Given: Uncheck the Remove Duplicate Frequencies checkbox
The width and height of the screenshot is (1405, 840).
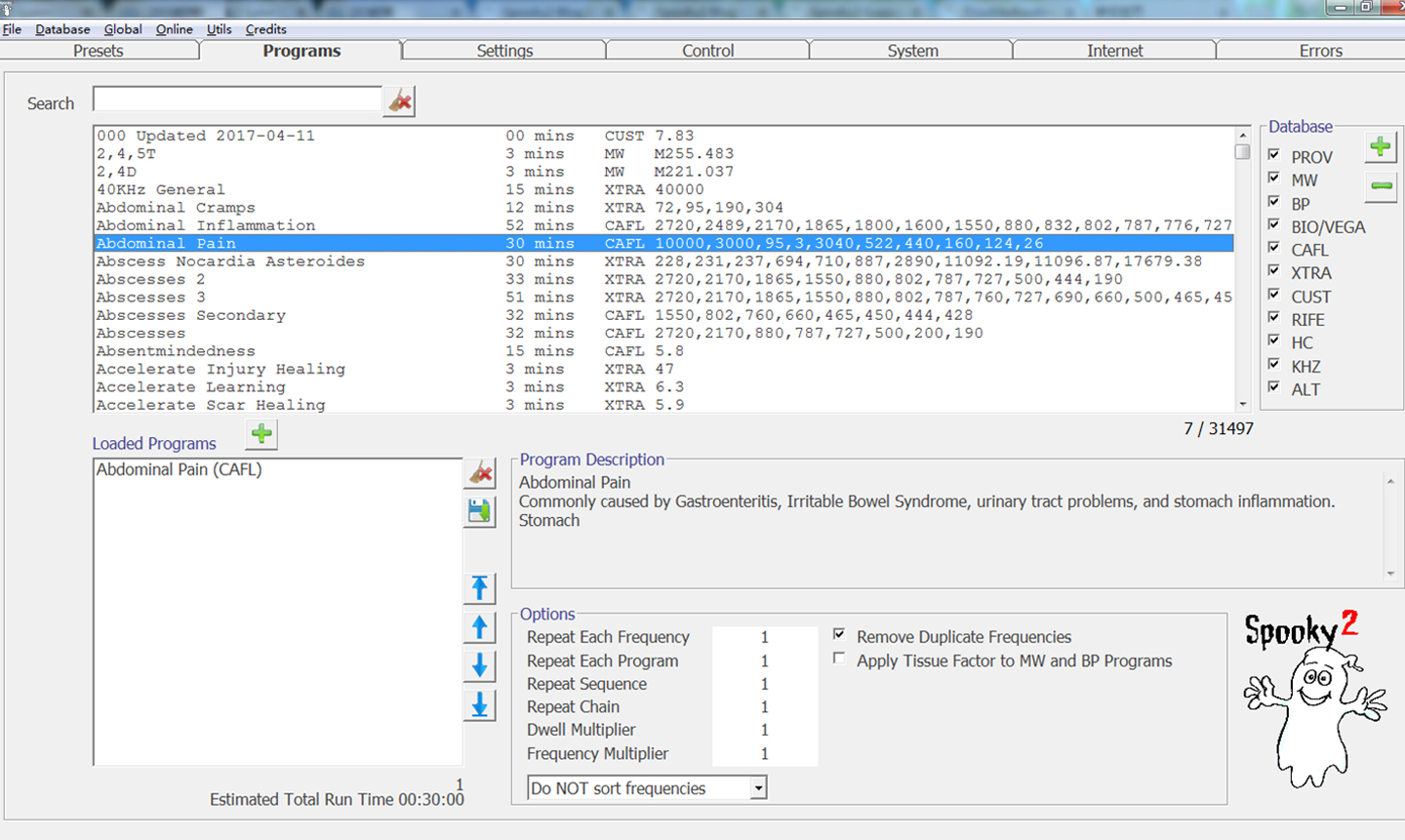Looking at the screenshot, I should pos(839,635).
